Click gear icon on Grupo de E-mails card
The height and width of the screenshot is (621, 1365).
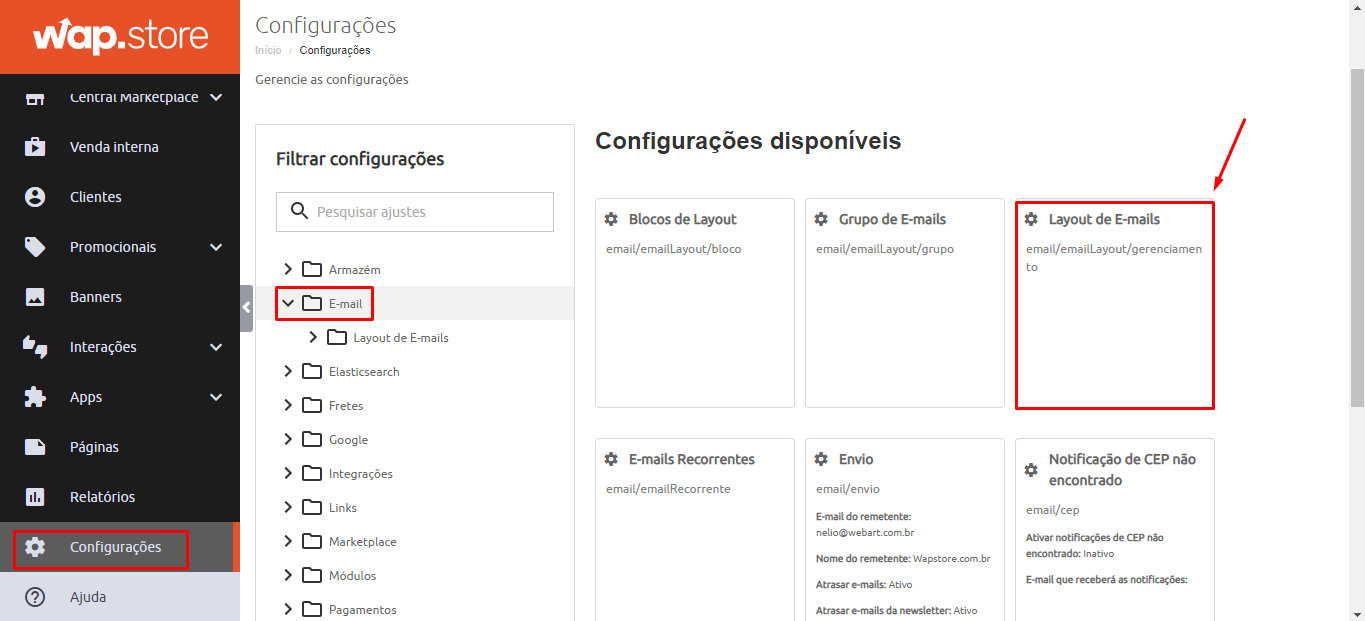click(x=821, y=219)
